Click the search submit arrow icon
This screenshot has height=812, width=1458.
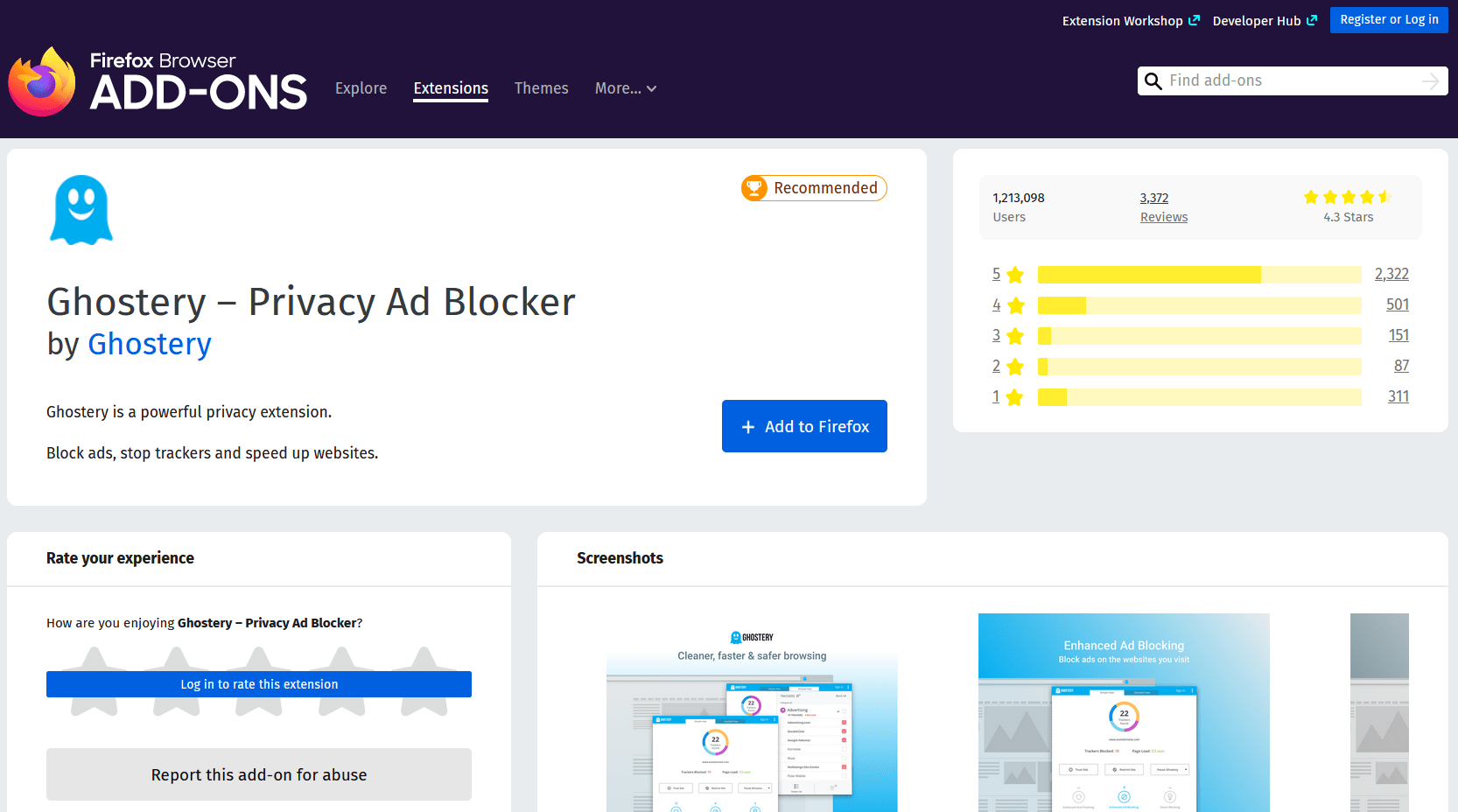(1431, 80)
